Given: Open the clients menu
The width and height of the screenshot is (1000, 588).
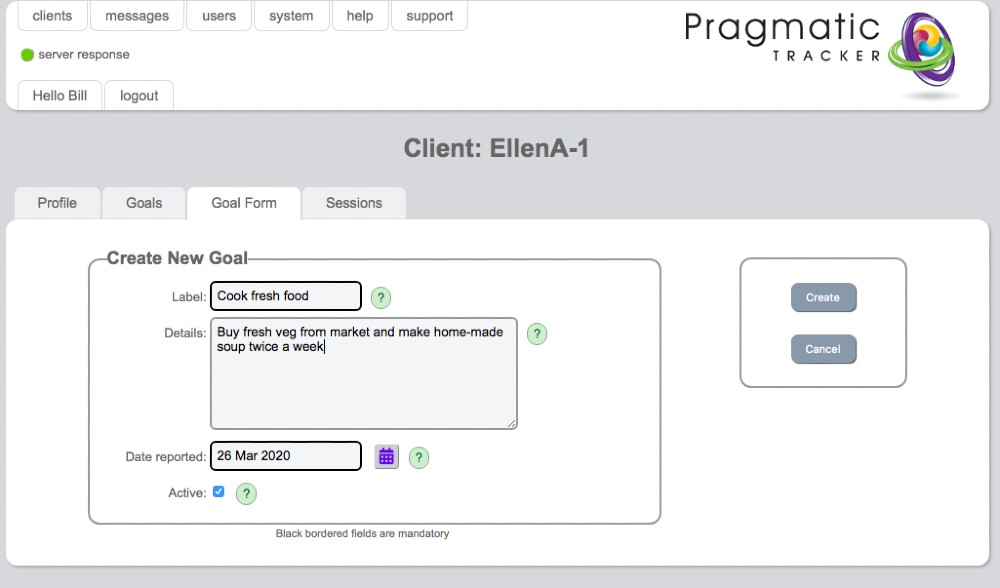Looking at the screenshot, I should point(52,16).
